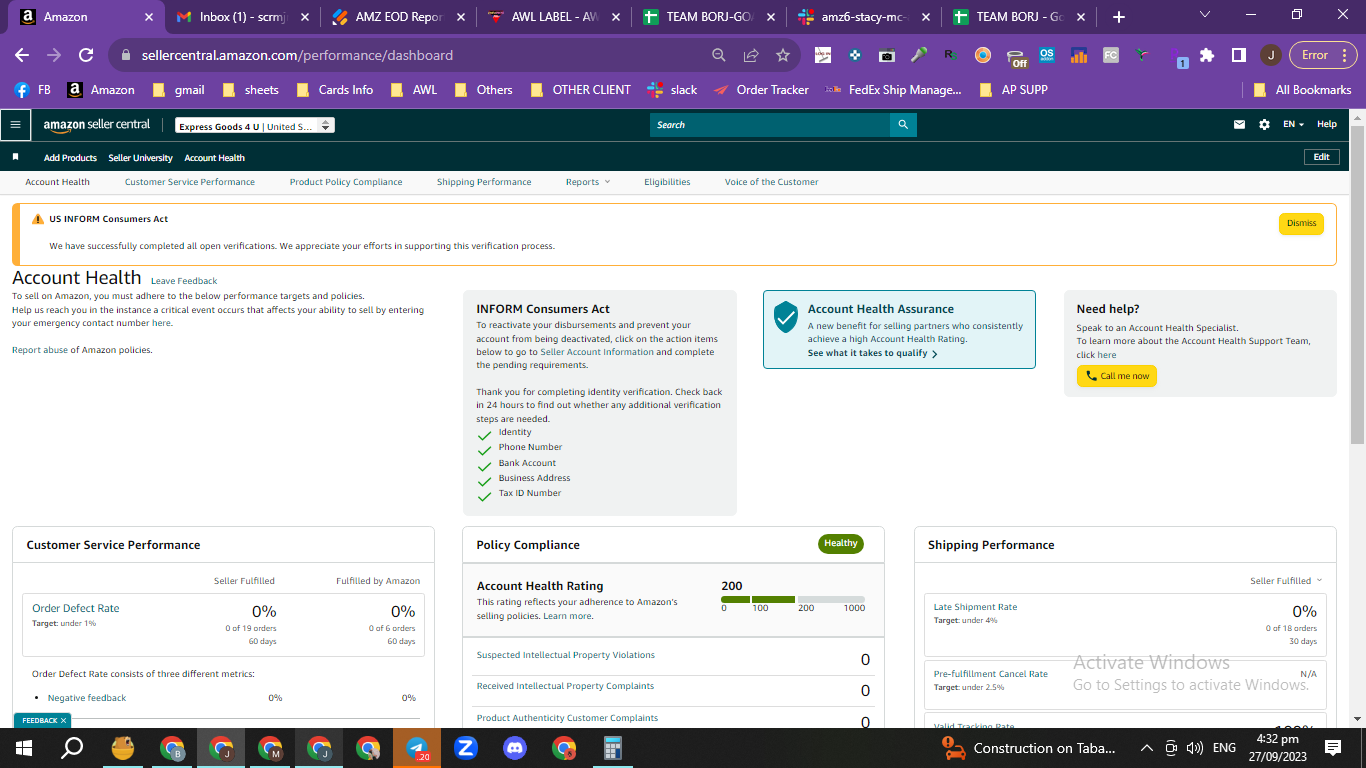This screenshot has width=1366, height=768.
Task: Open the Seller Account Information link
Action: pyautogui.click(x=597, y=352)
